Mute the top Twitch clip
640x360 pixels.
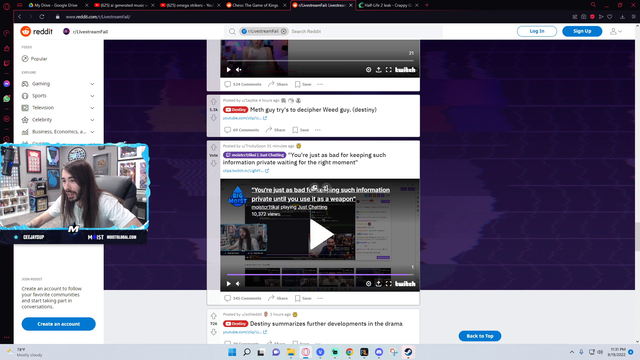click(x=239, y=70)
